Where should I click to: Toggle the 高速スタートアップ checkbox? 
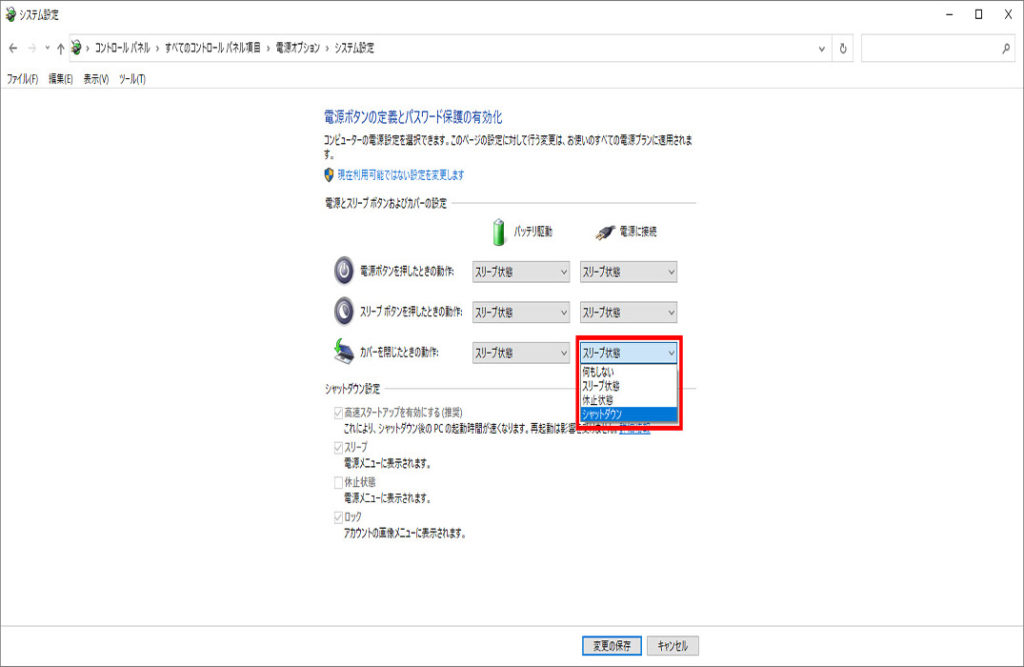pyautogui.click(x=338, y=412)
